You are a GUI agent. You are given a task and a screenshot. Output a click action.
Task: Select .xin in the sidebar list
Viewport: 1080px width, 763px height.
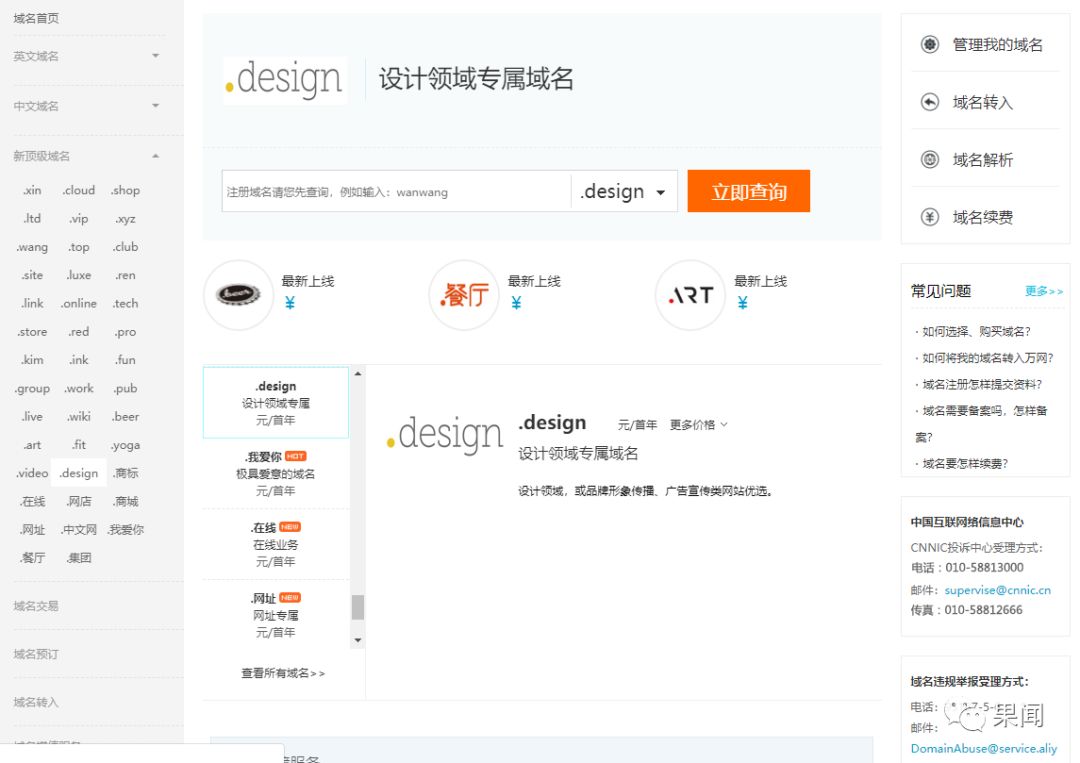[x=32, y=190]
